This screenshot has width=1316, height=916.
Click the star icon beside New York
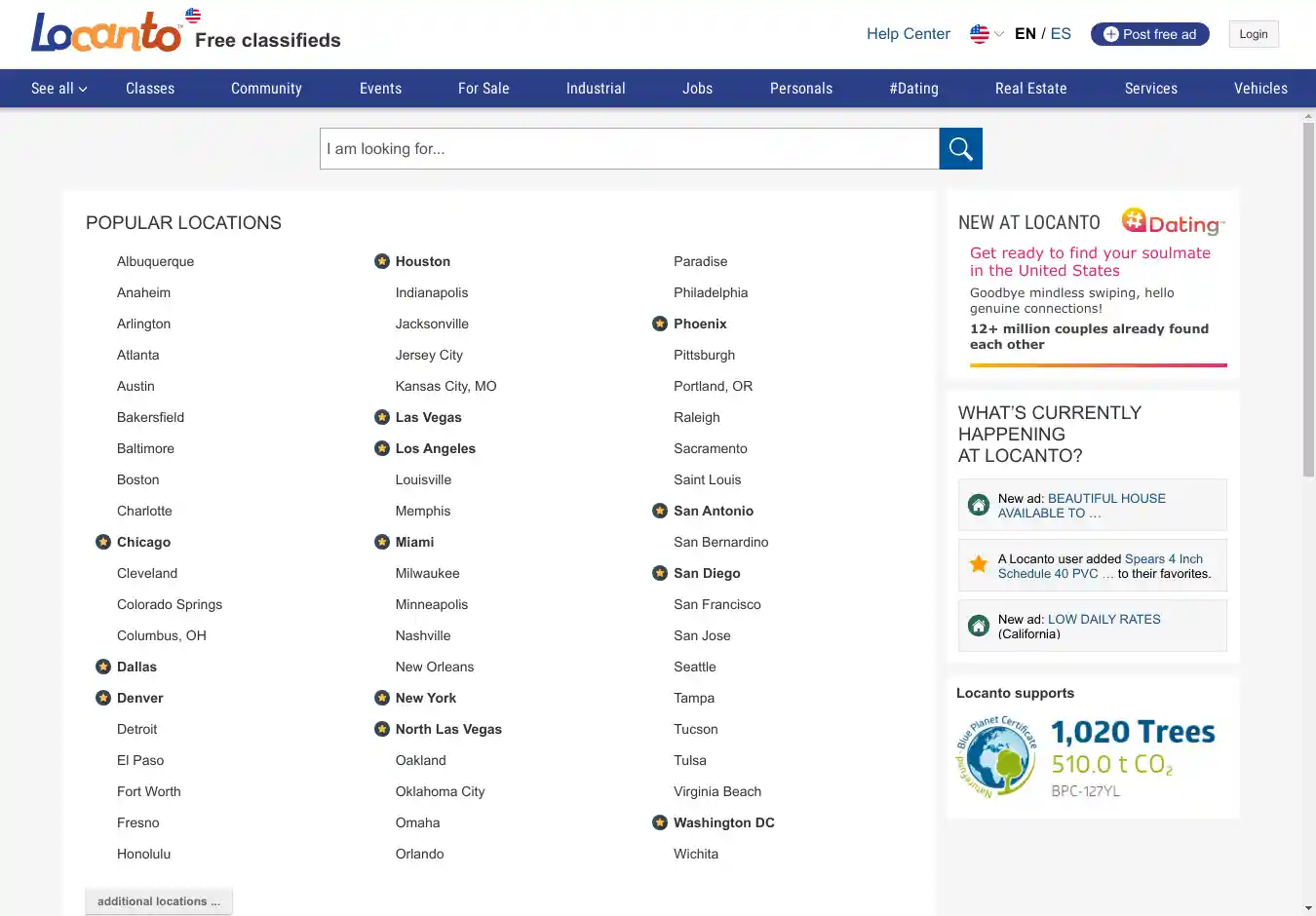click(382, 698)
